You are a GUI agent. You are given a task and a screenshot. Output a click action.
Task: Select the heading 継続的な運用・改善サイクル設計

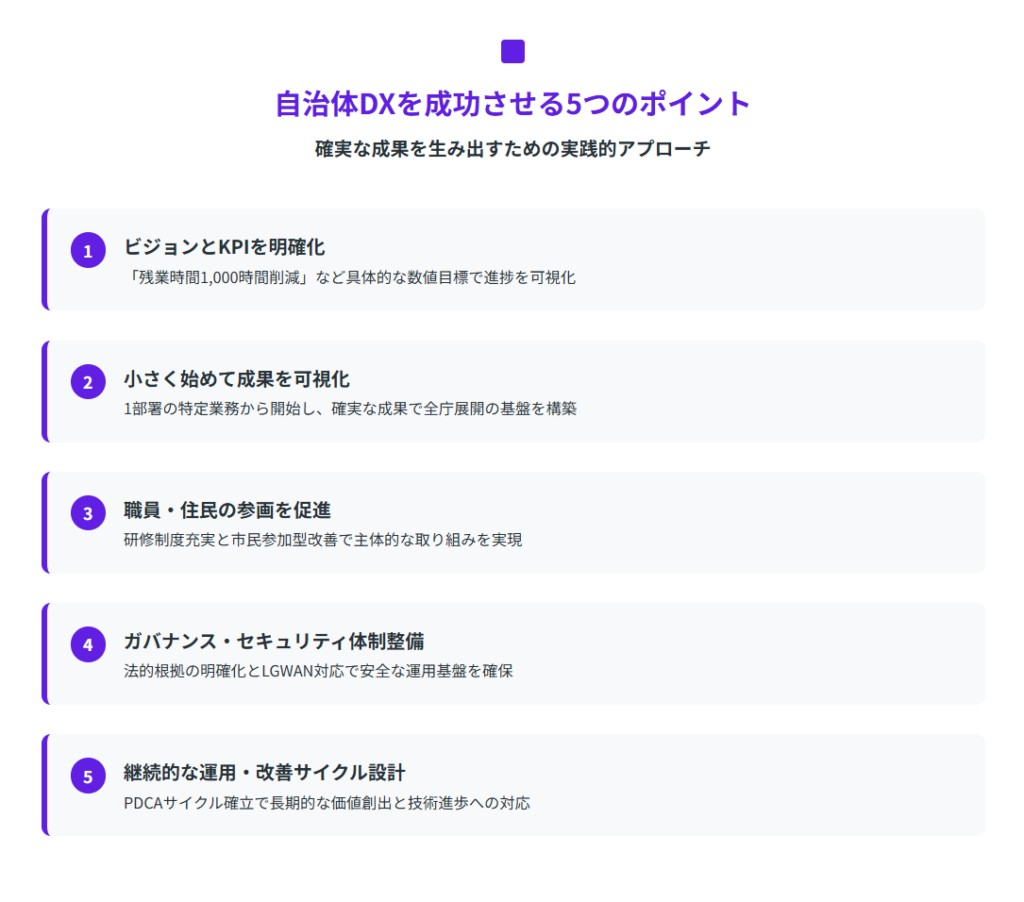point(264,772)
